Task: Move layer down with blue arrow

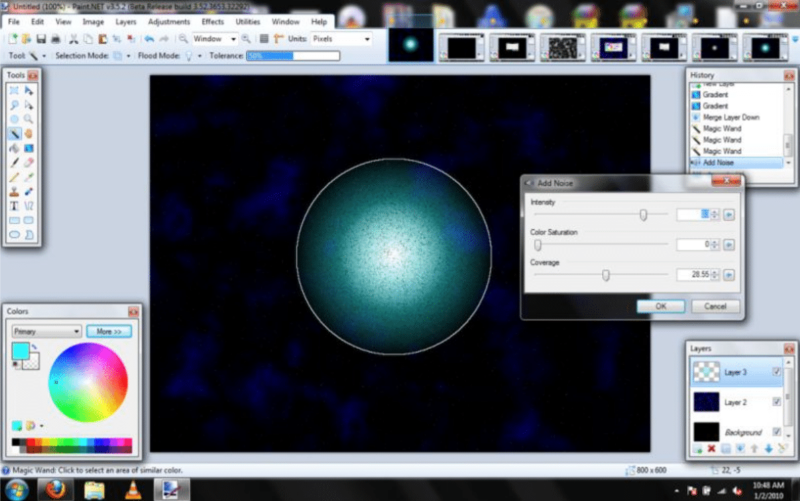Action: [x=768, y=449]
